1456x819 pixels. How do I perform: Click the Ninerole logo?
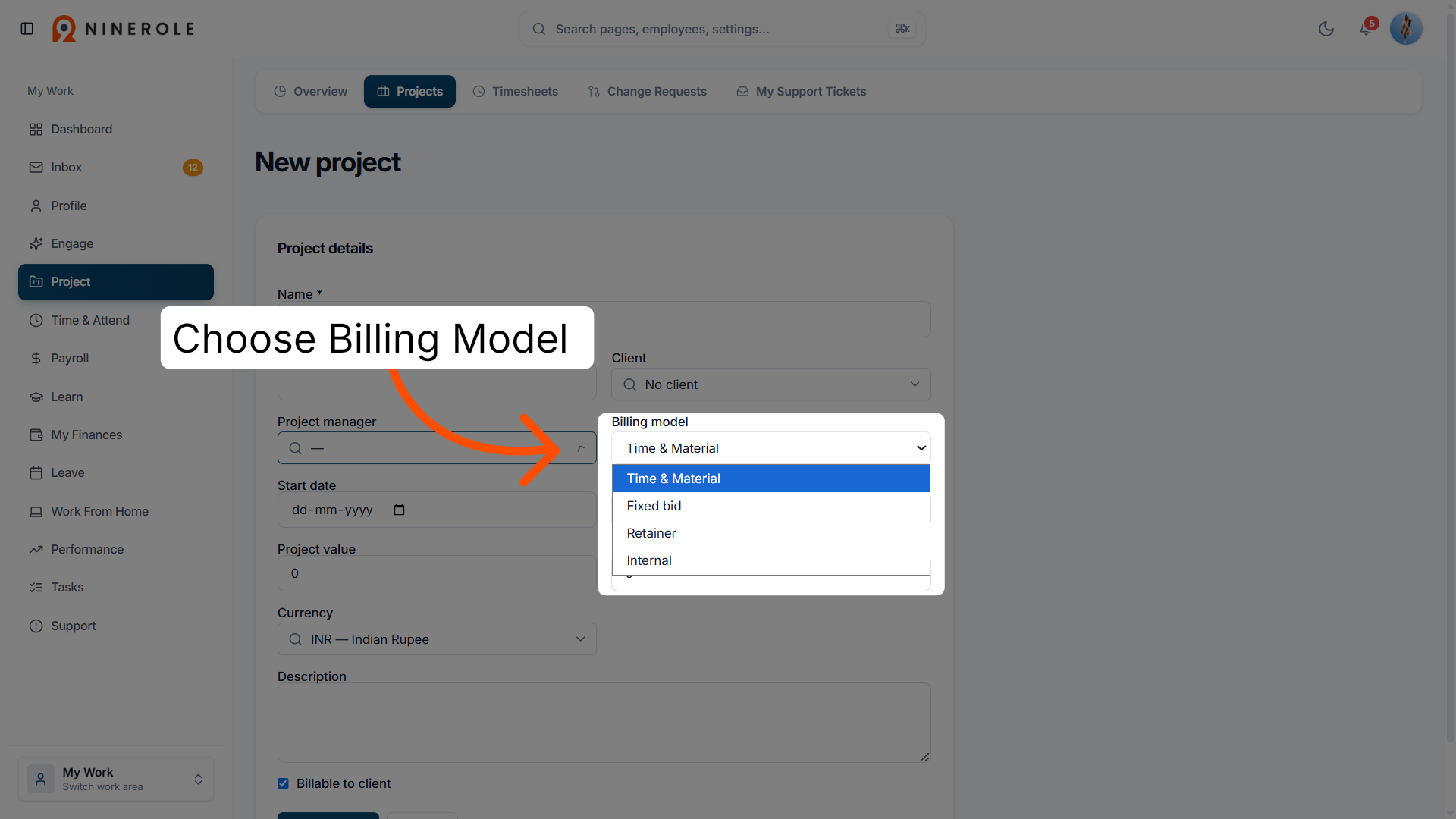[x=124, y=29]
